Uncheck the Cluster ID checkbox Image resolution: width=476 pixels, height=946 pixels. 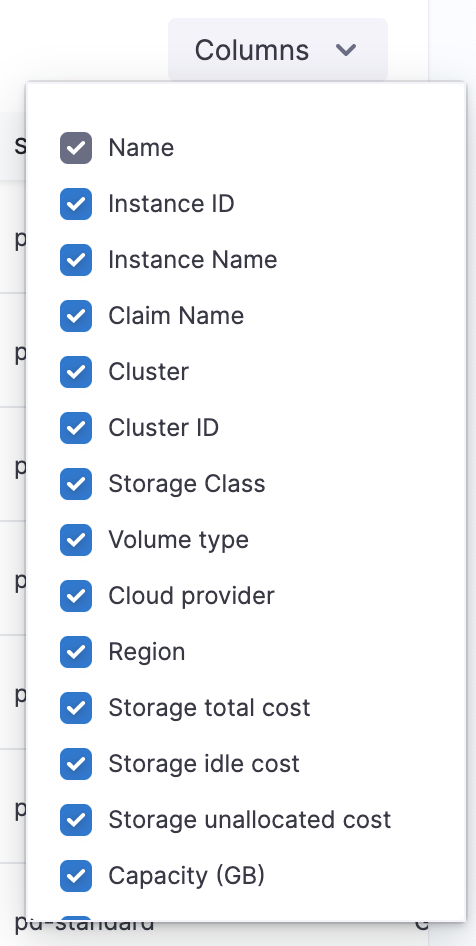point(76,428)
